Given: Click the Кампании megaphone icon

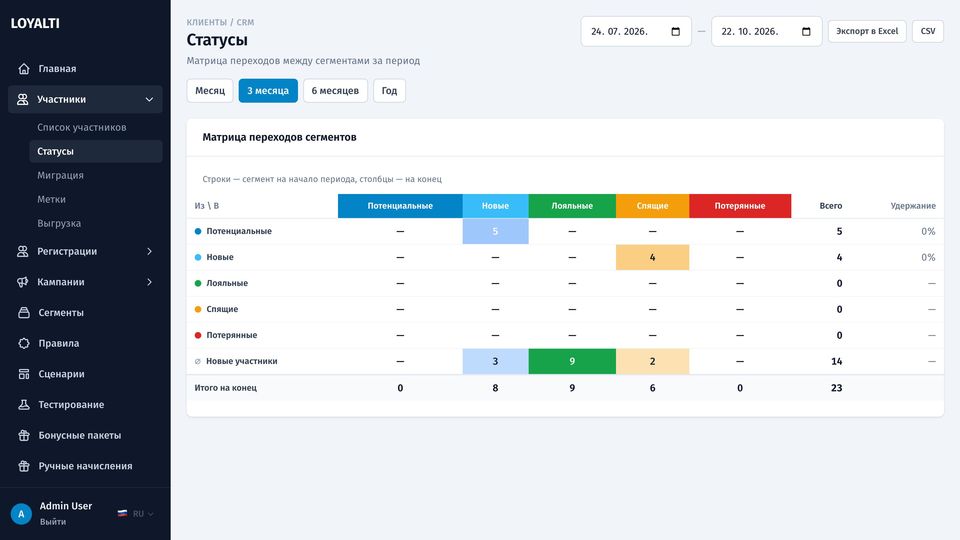Looking at the screenshot, I should point(23,282).
